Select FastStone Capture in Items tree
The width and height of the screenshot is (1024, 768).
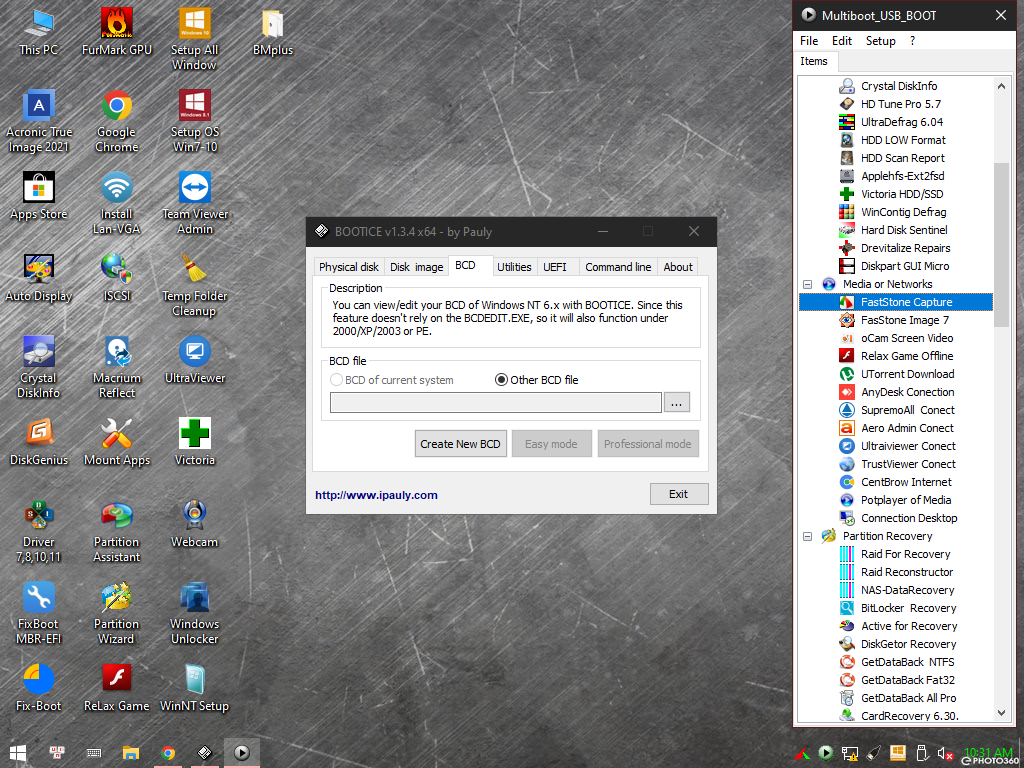point(906,302)
